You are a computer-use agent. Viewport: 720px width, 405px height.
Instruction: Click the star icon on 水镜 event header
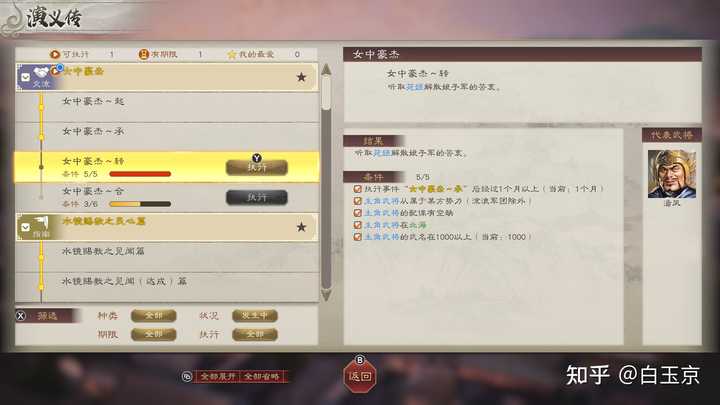pos(301,227)
